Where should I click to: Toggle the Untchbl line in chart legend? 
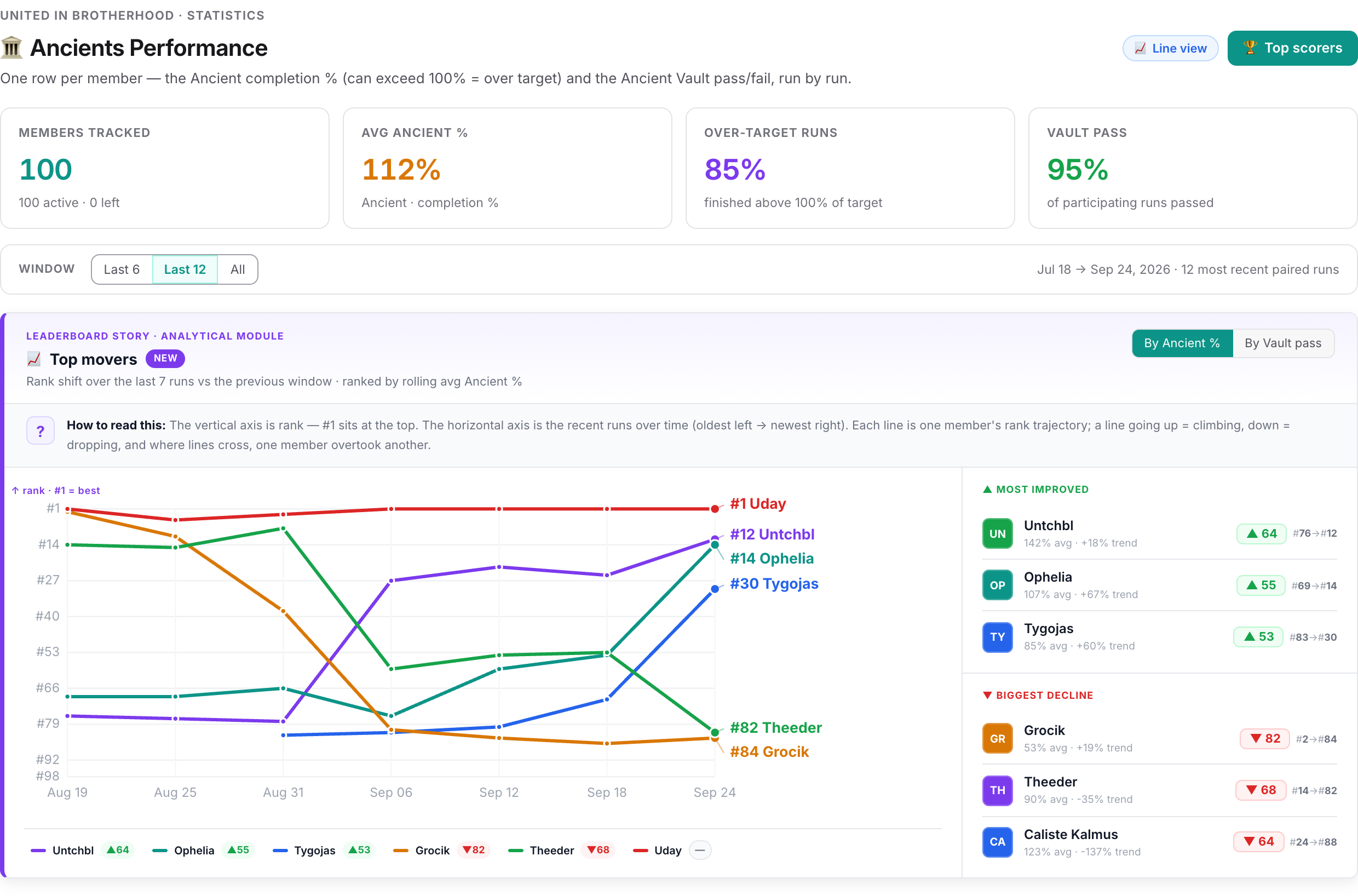83,851
